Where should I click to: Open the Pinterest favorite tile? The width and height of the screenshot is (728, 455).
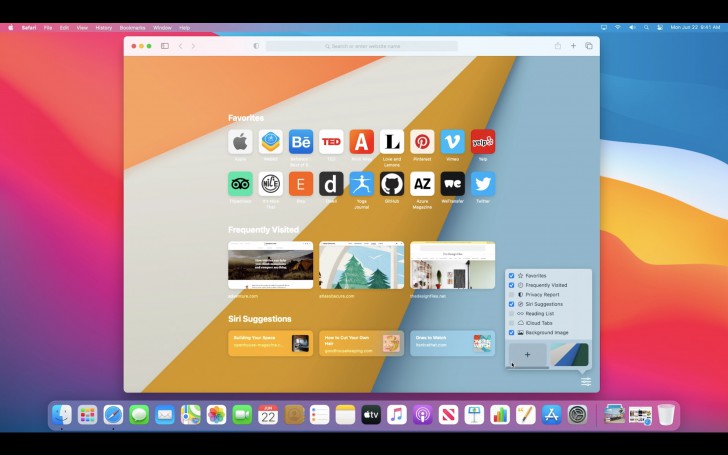422,142
